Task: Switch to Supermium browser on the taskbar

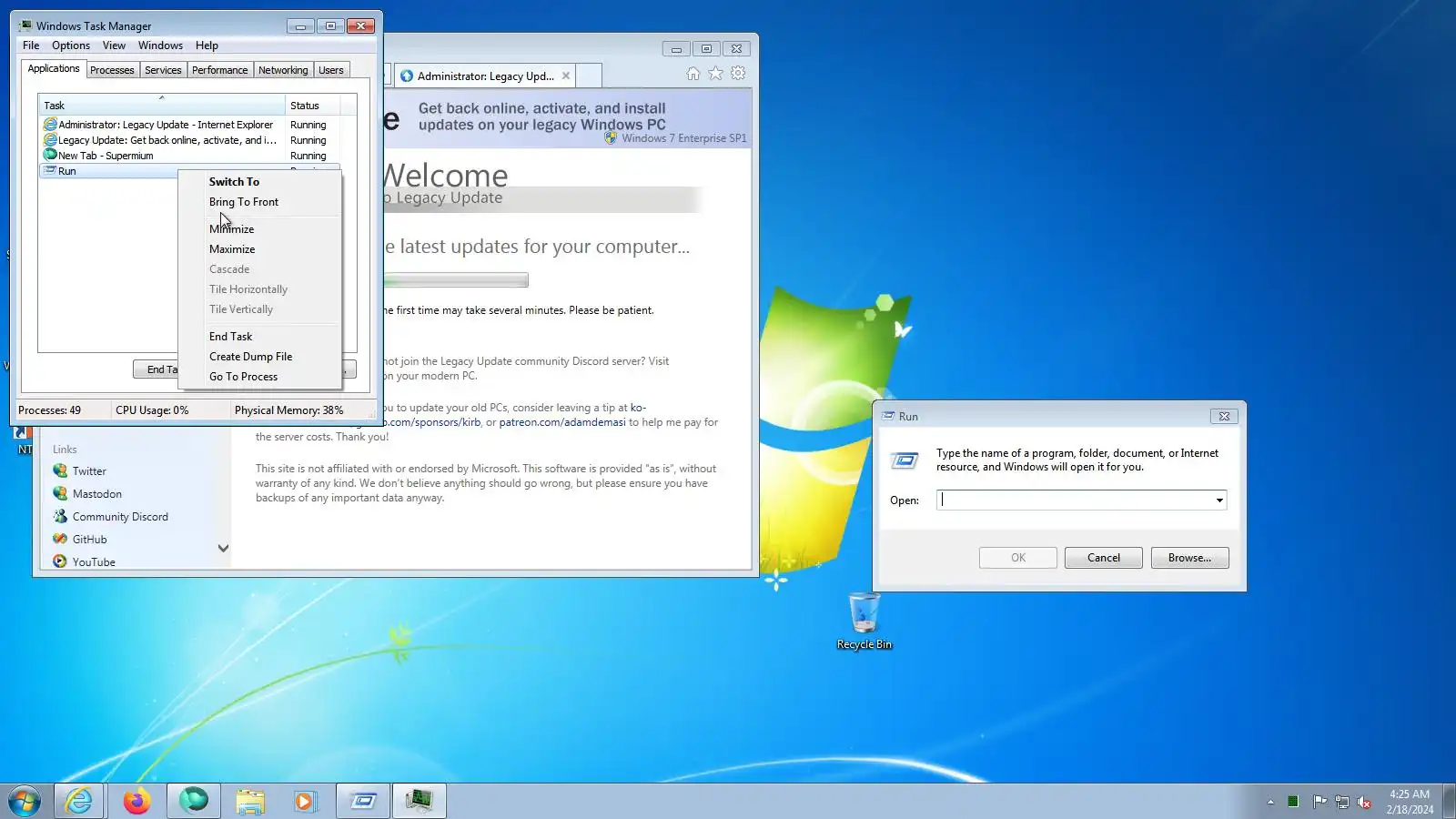Action: [193, 801]
